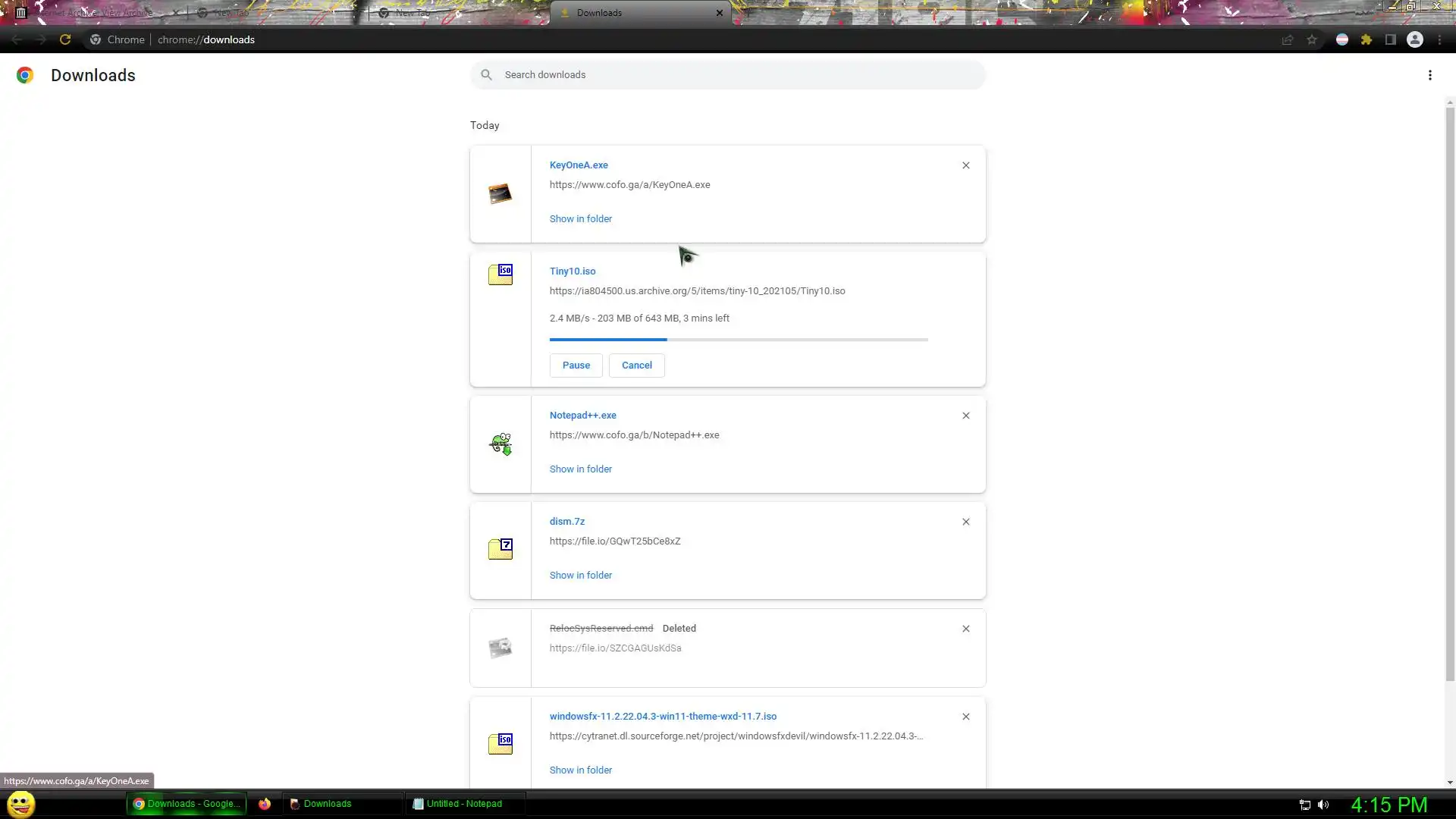
Task: Click the profile avatar icon
Action: [1415, 39]
